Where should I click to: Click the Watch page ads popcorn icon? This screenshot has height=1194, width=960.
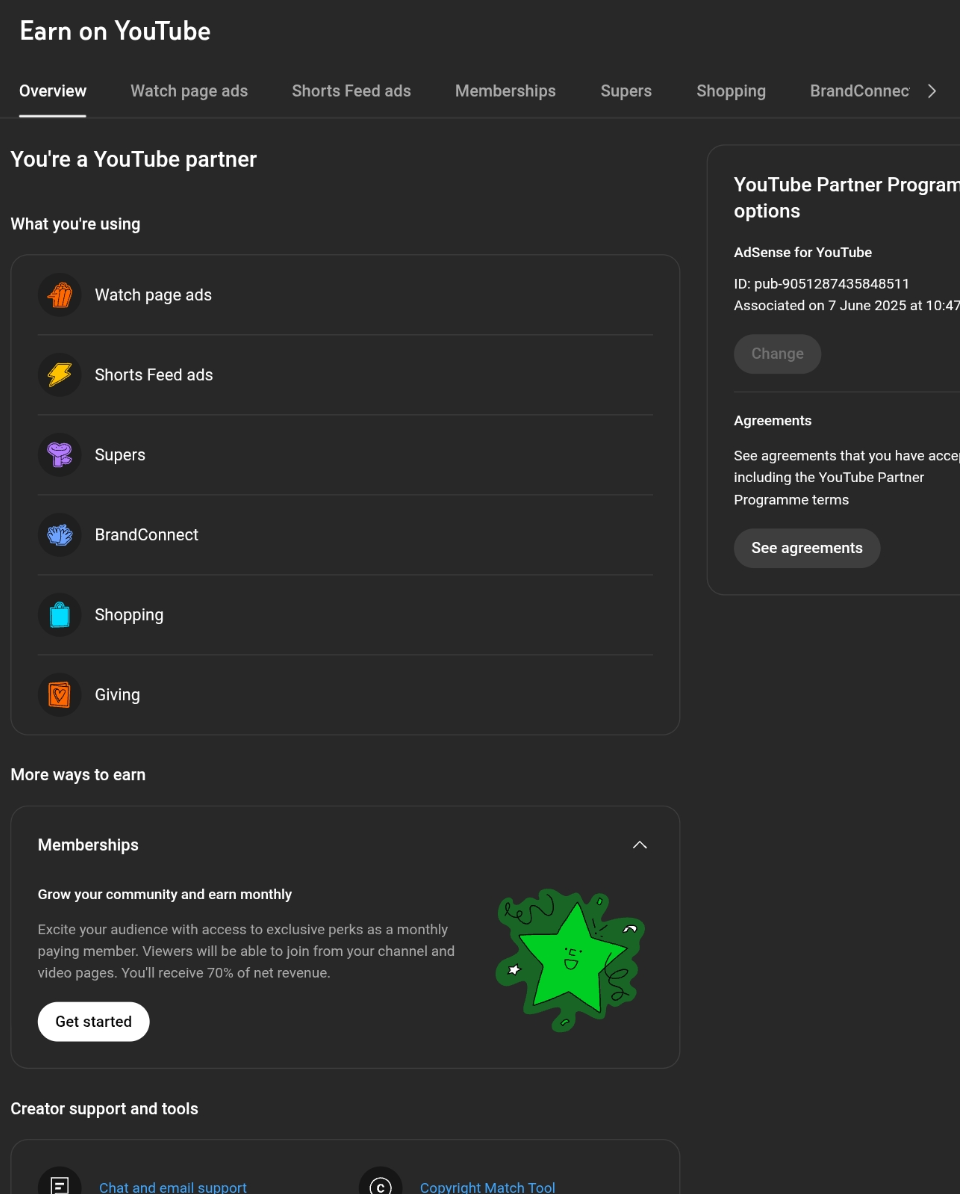[59, 295]
